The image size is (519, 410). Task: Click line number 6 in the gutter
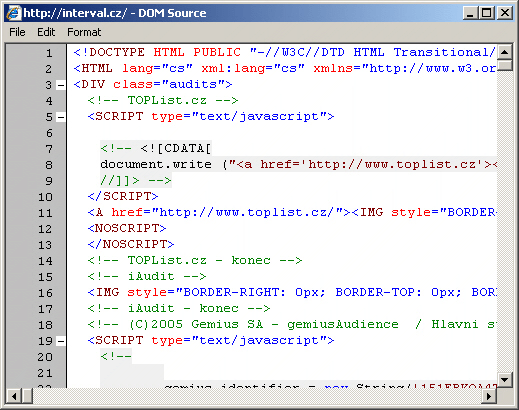(x=49, y=133)
